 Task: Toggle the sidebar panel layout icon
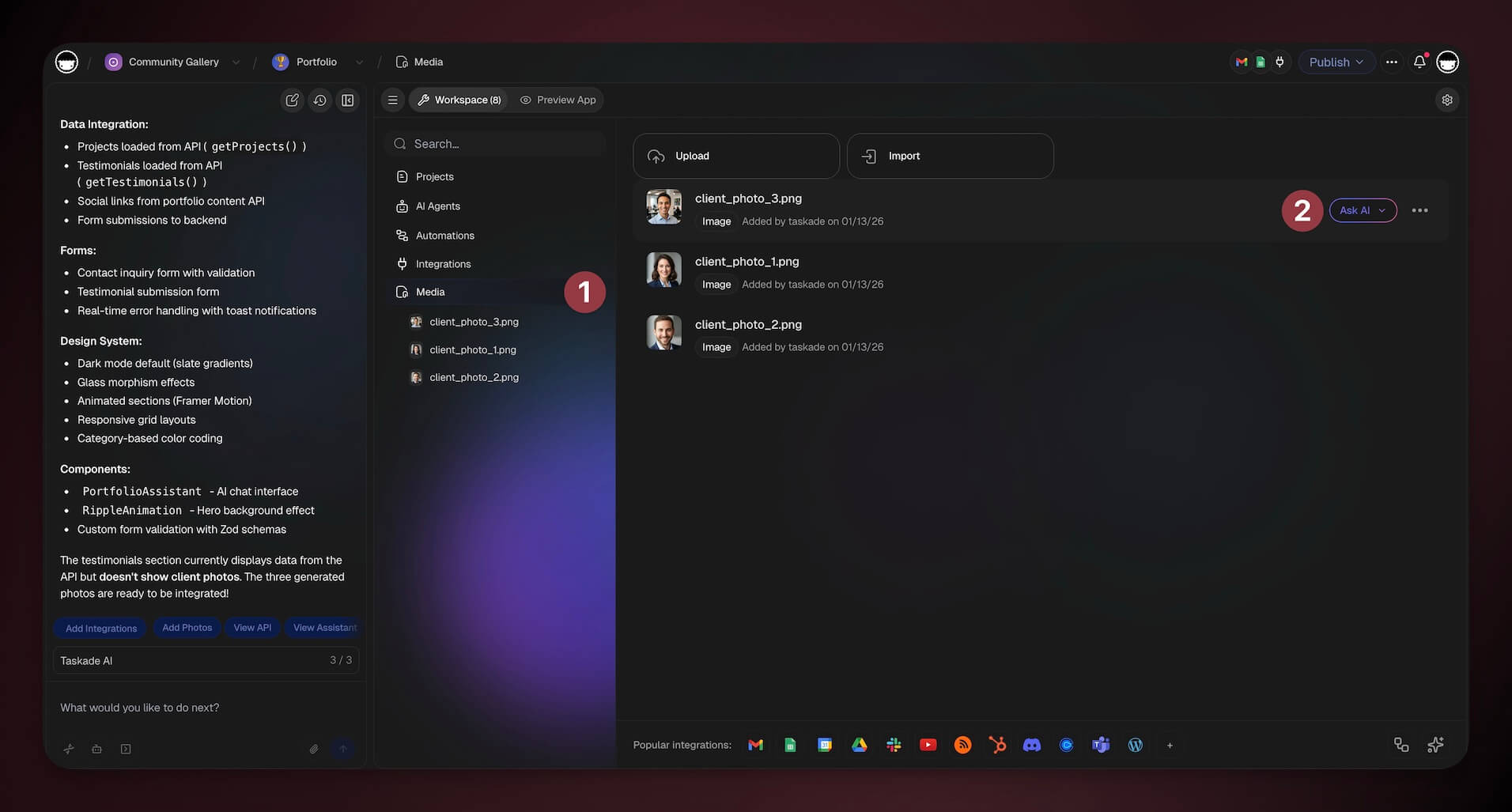tap(347, 100)
